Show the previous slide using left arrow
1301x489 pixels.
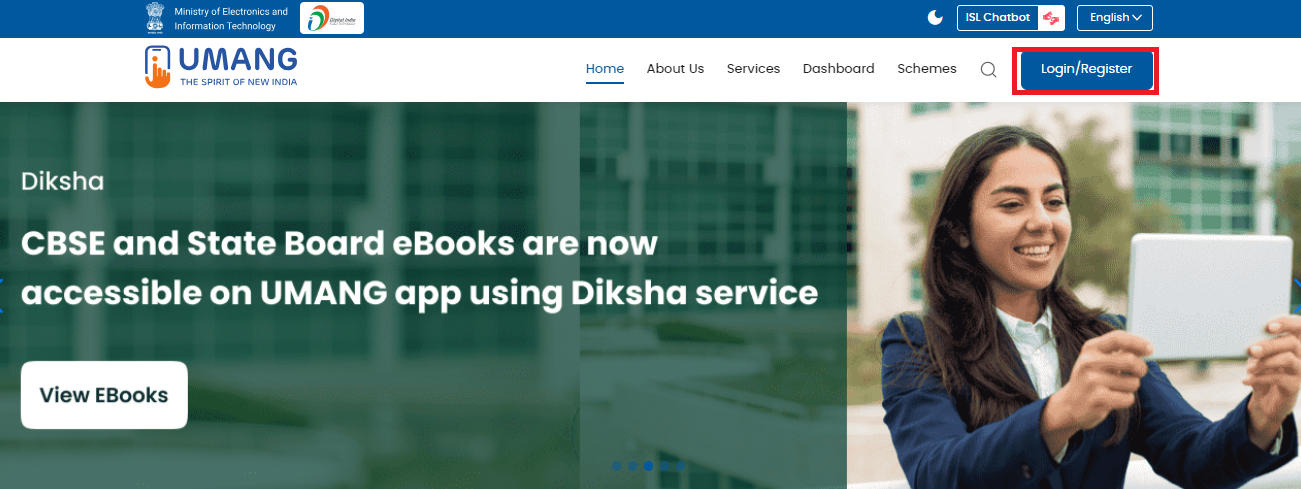[2, 296]
